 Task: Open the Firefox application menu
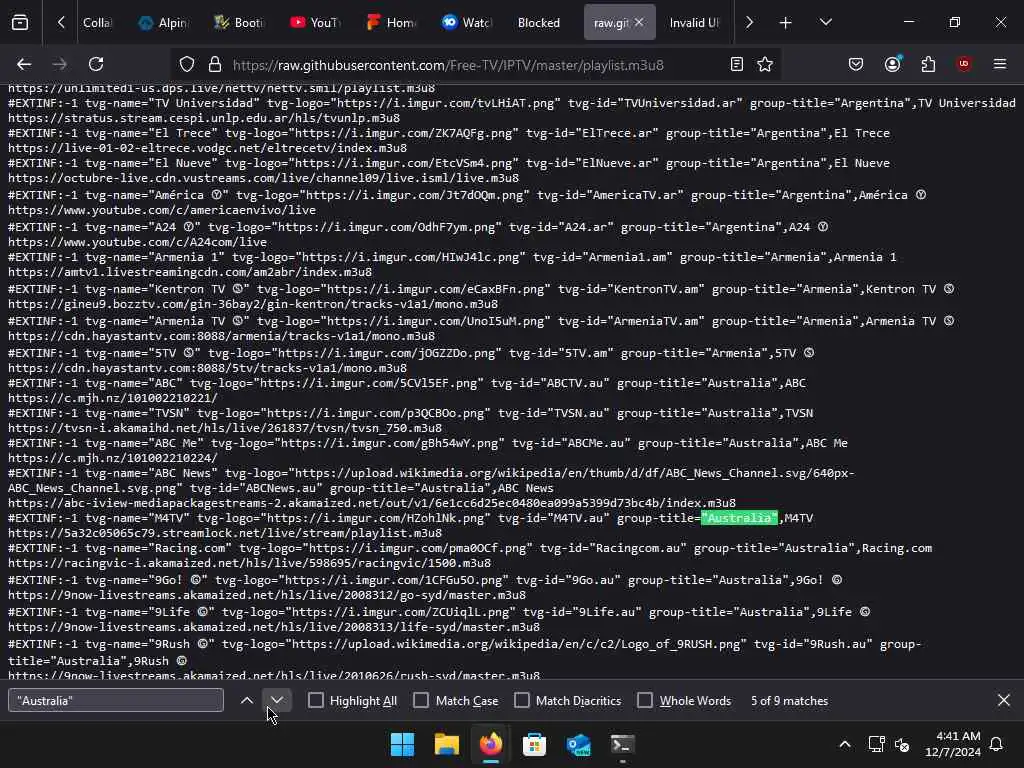click(1000, 64)
